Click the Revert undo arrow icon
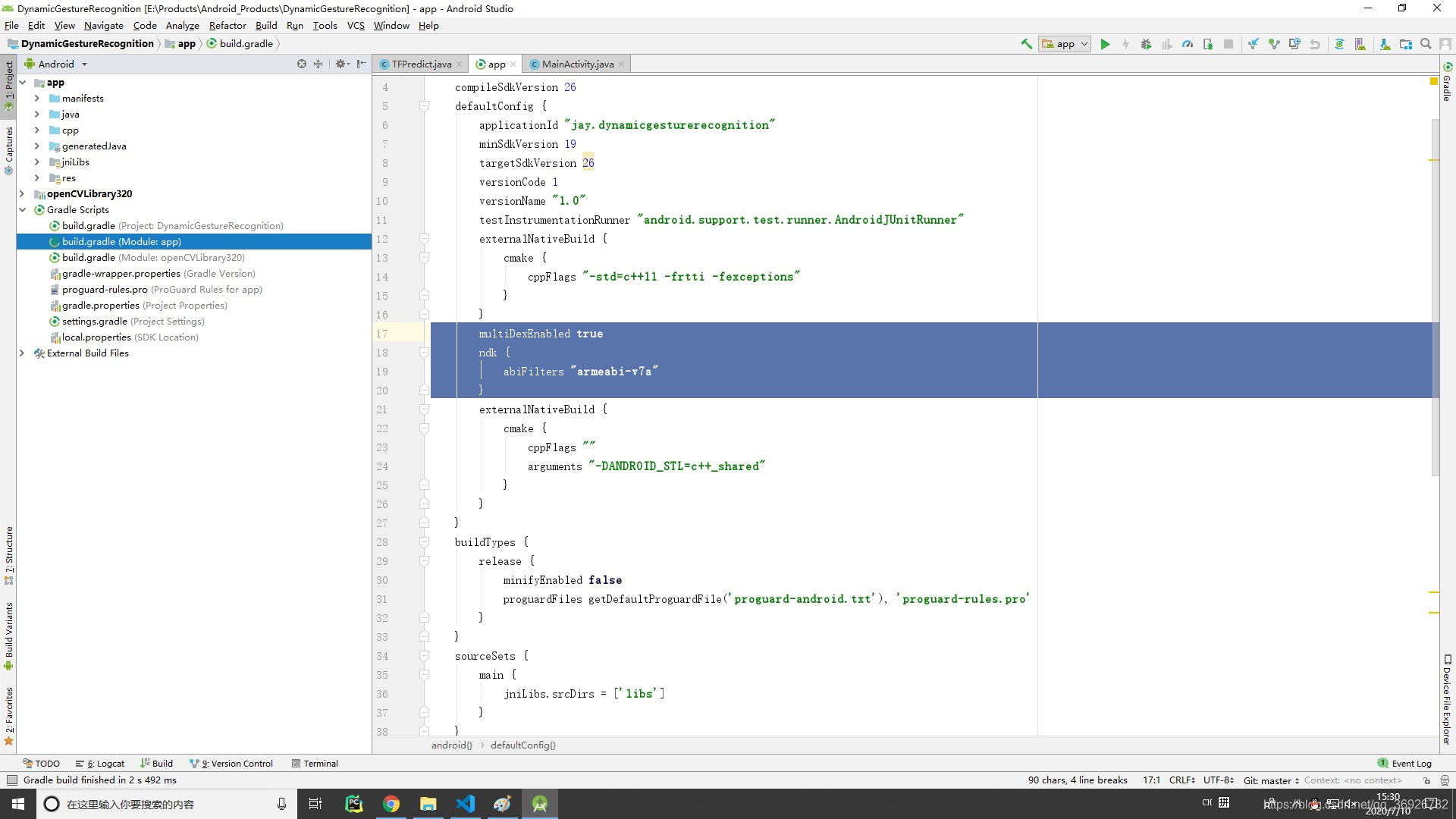1456x819 pixels. (x=1315, y=44)
